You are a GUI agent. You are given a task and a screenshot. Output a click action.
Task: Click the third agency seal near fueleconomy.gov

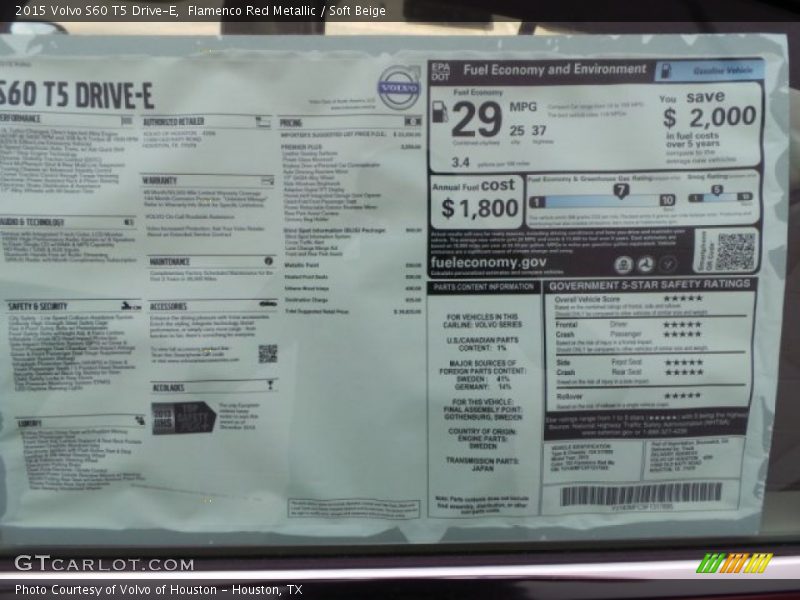point(668,264)
